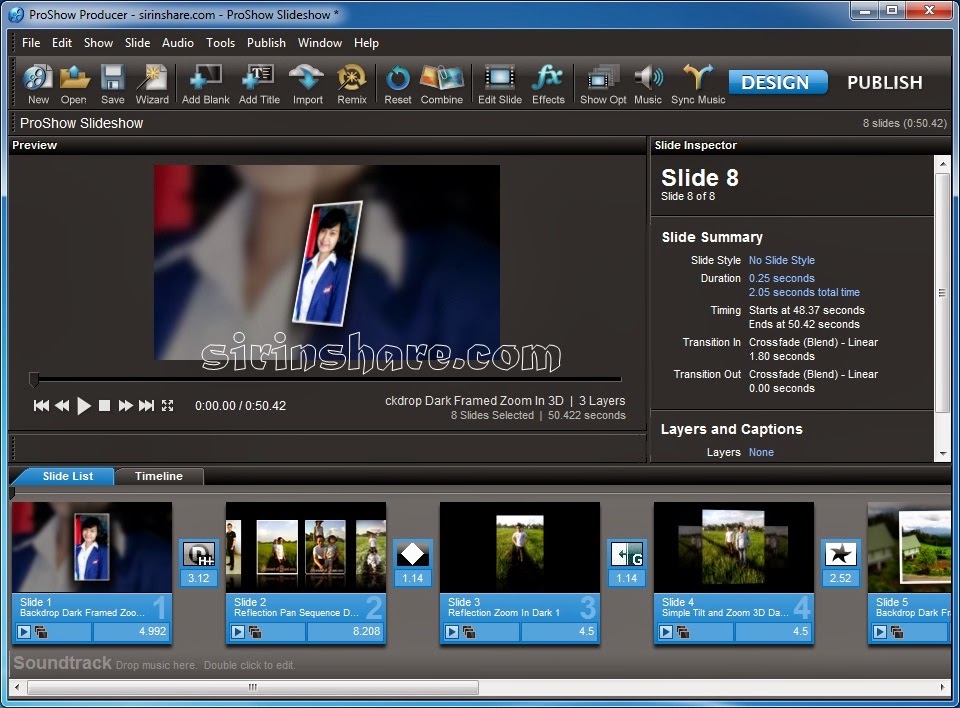
Task: Open the Slide menu
Action: [137, 43]
